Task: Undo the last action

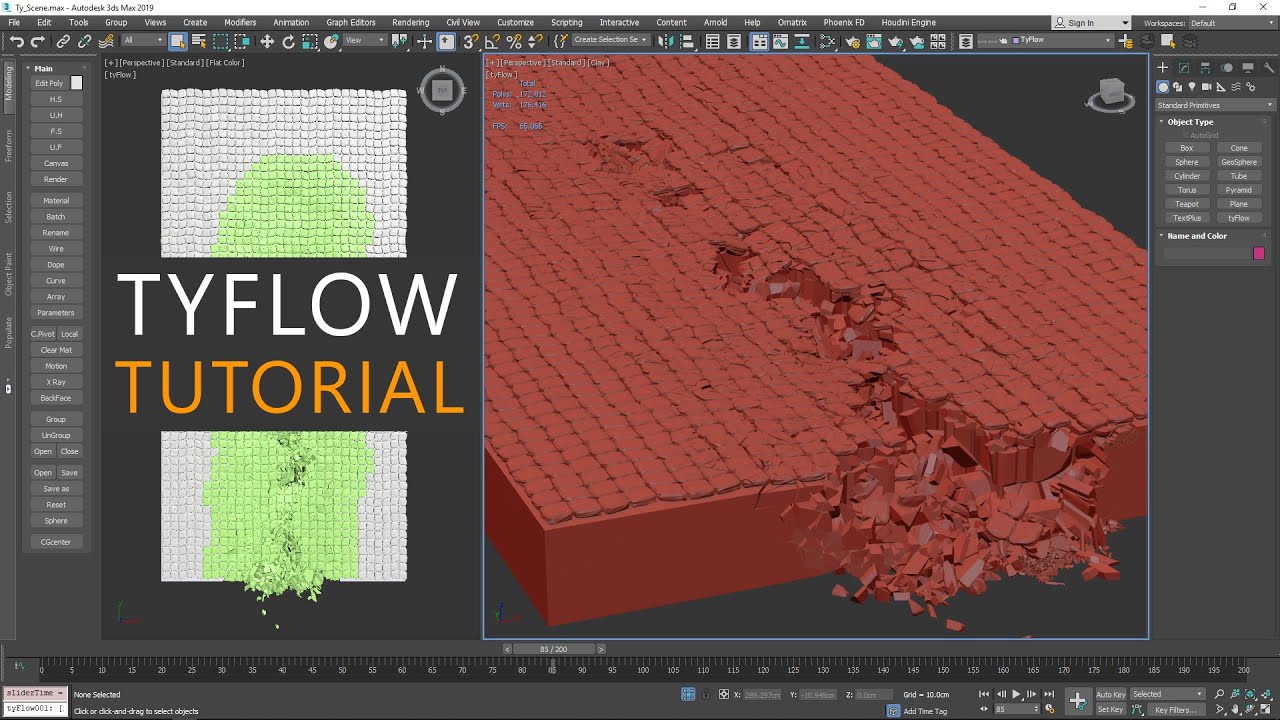Action: coord(17,41)
